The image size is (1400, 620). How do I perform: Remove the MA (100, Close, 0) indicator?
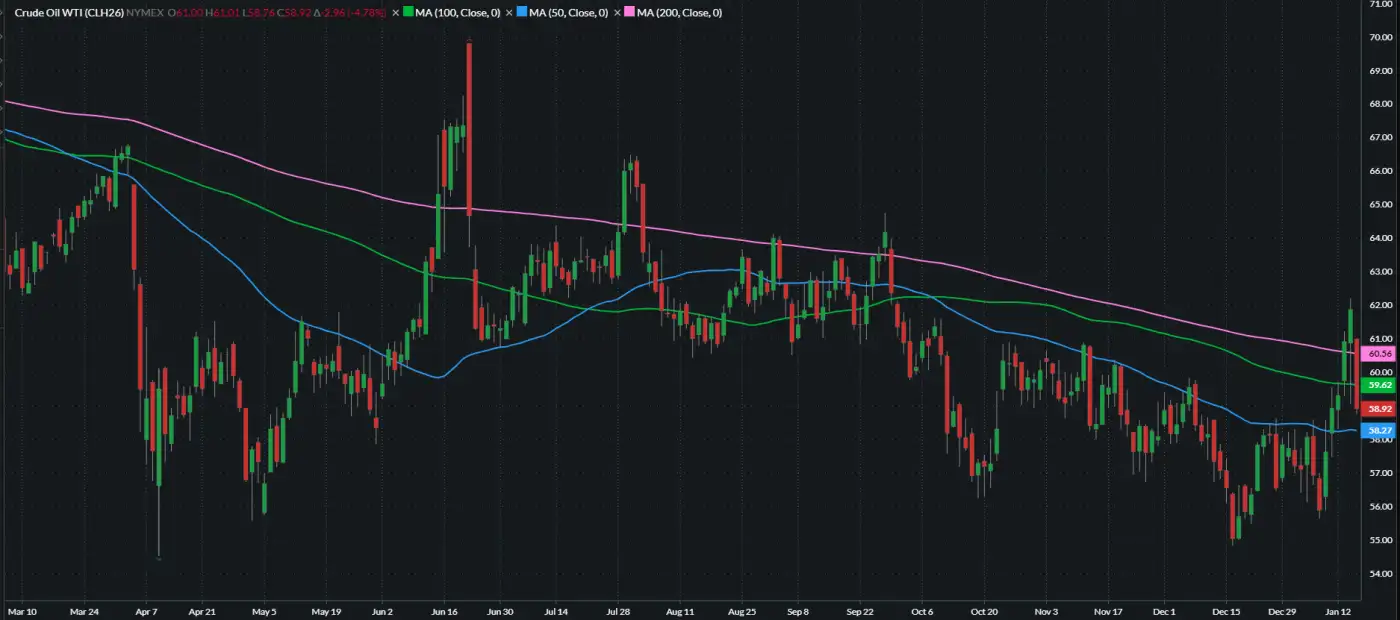click(396, 12)
